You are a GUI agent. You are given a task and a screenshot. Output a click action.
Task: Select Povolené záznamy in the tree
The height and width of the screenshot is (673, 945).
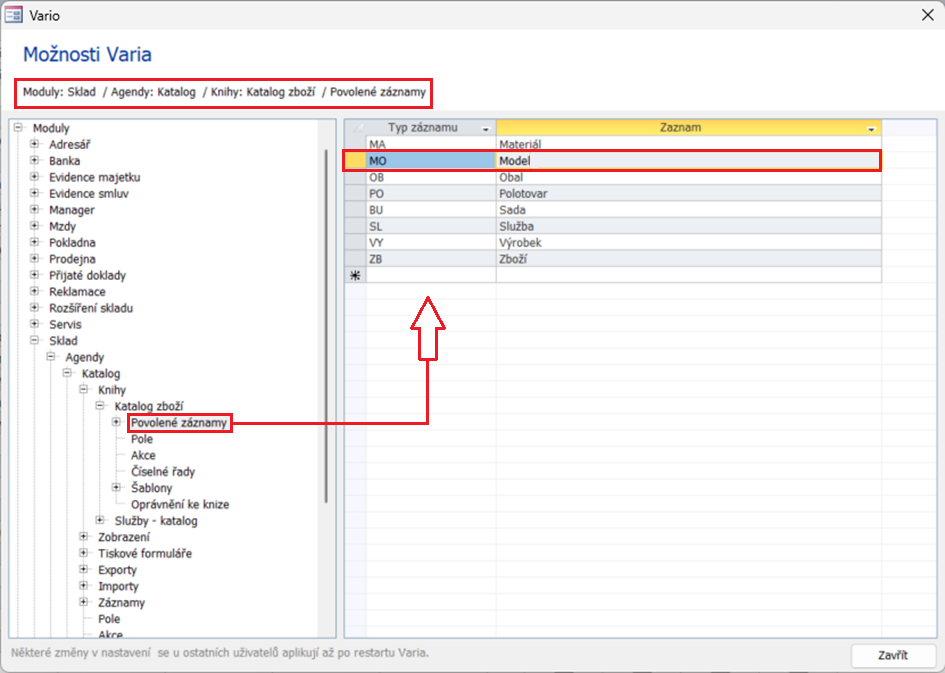point(180,423)
